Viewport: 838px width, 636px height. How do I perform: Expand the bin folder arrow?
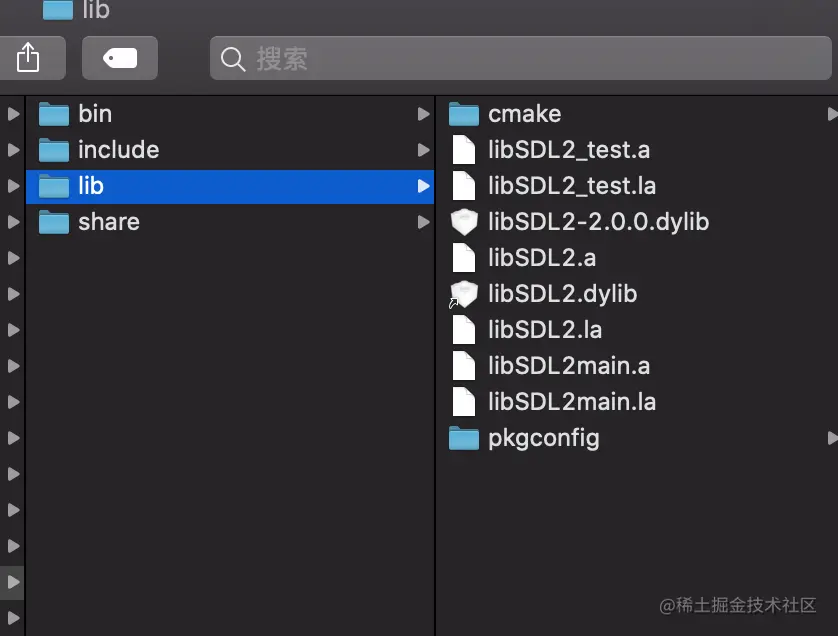pyautogui.click(x=423, y=114)
